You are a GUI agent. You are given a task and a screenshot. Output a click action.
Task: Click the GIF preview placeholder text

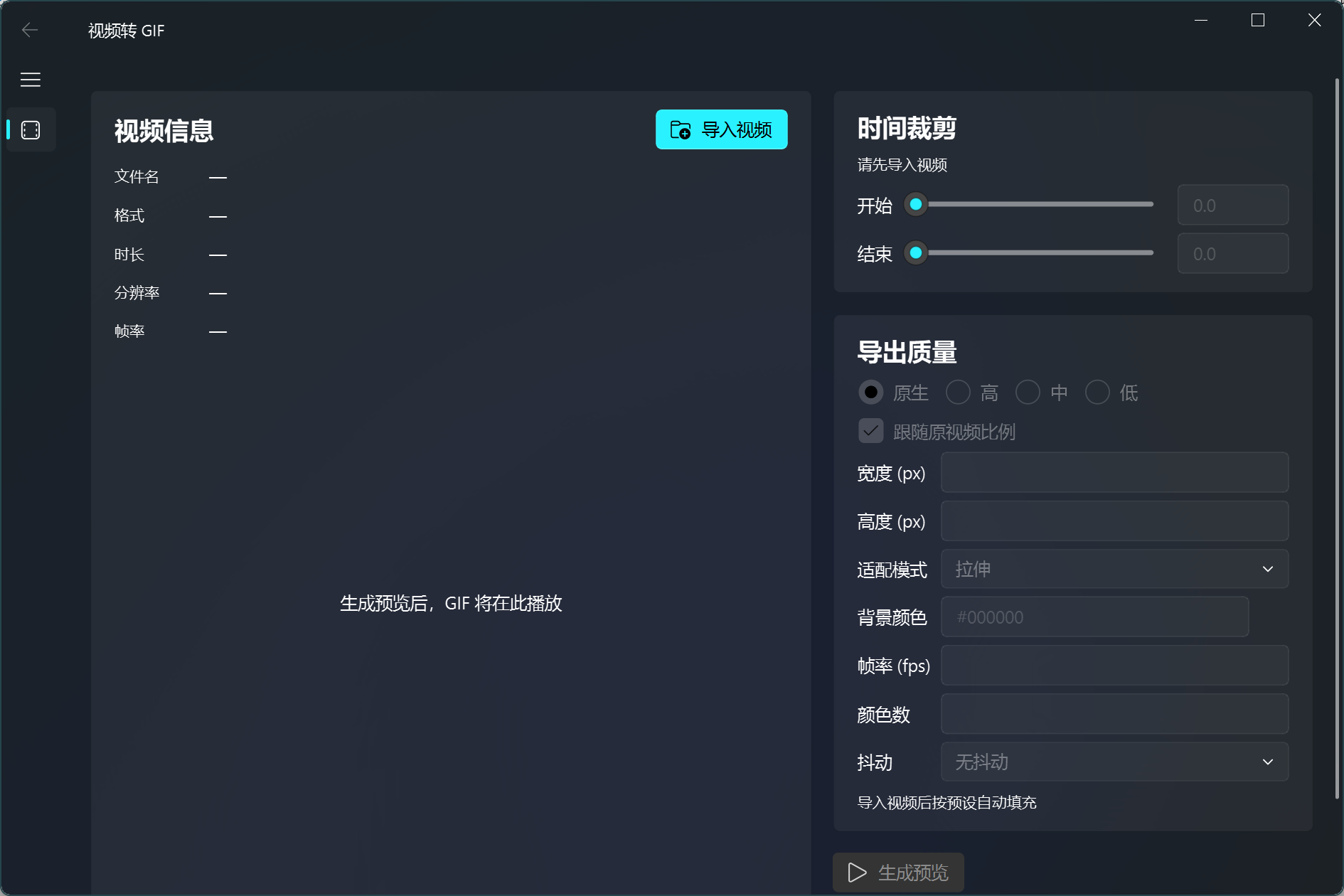pyautogui.click(x=451, y=604)
